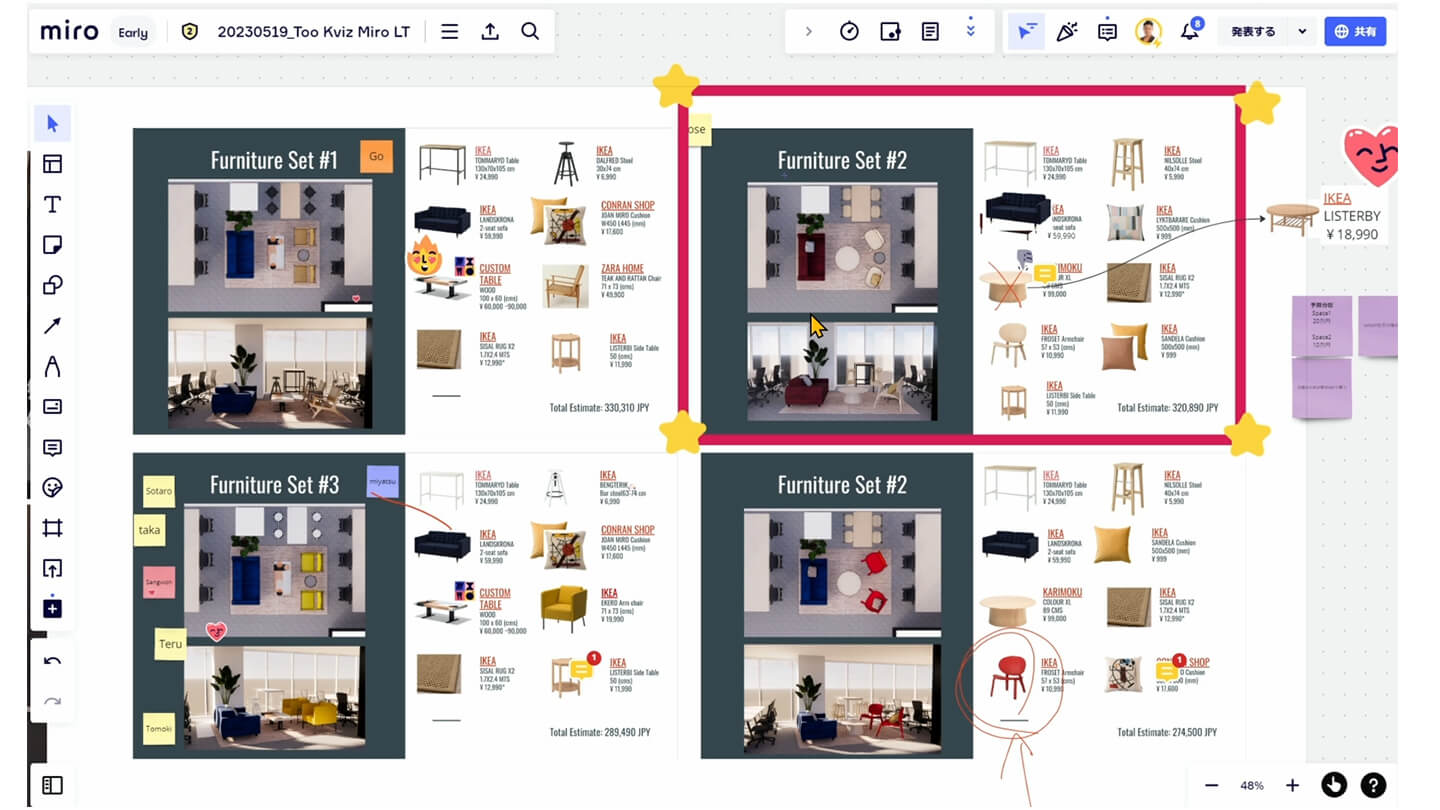The height and width of the screenshot is (810, 1440).
Task: Click Total Estimate: 330,310 JPY text
Action: coord(600,408)
